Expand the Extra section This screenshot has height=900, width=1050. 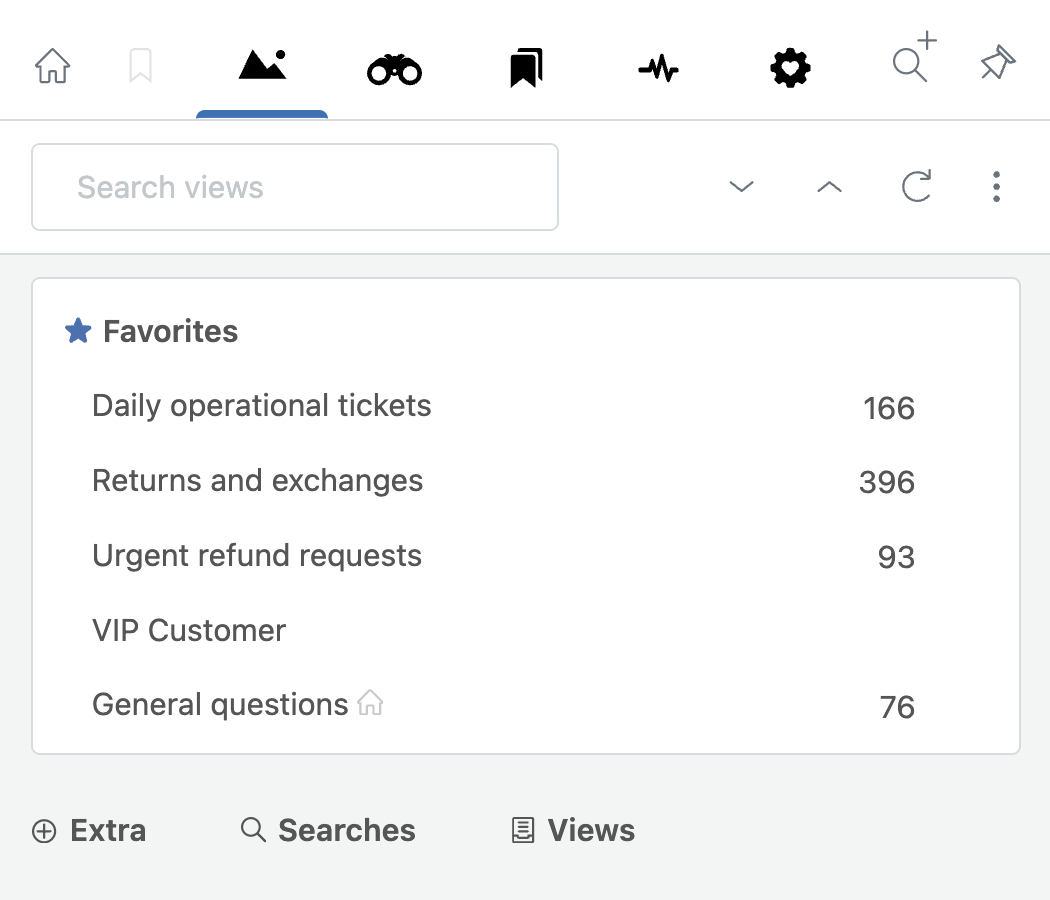tap(89, 830)
